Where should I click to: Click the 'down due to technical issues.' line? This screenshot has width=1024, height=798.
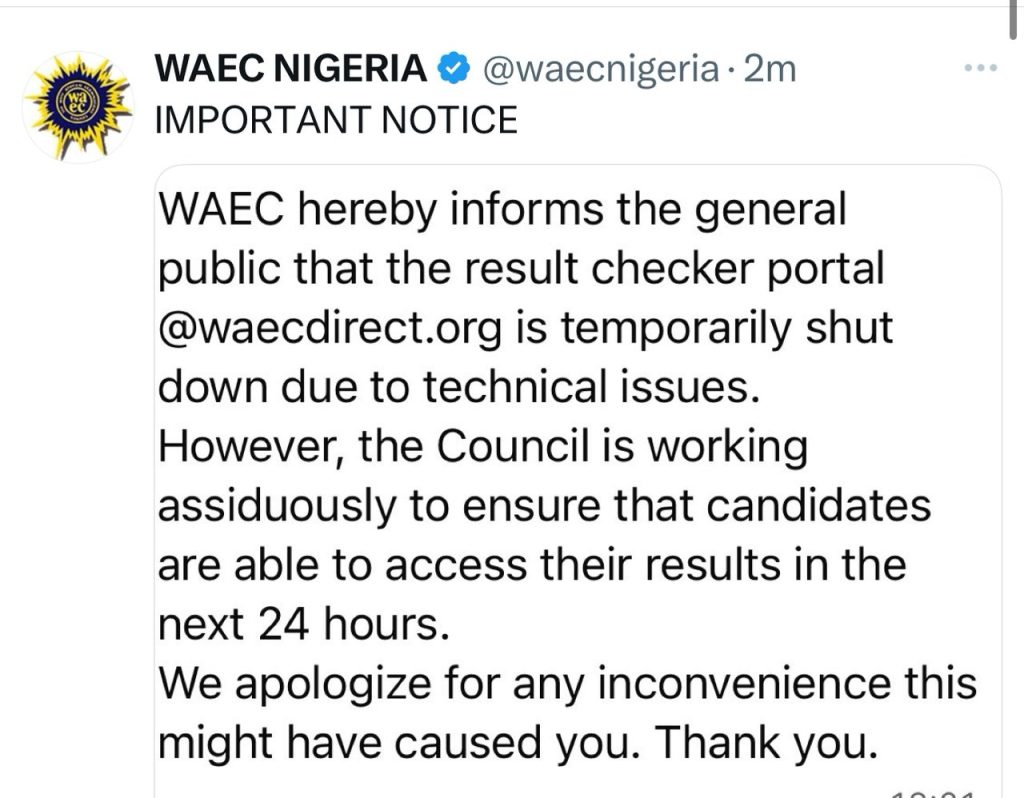click(459, 387)
